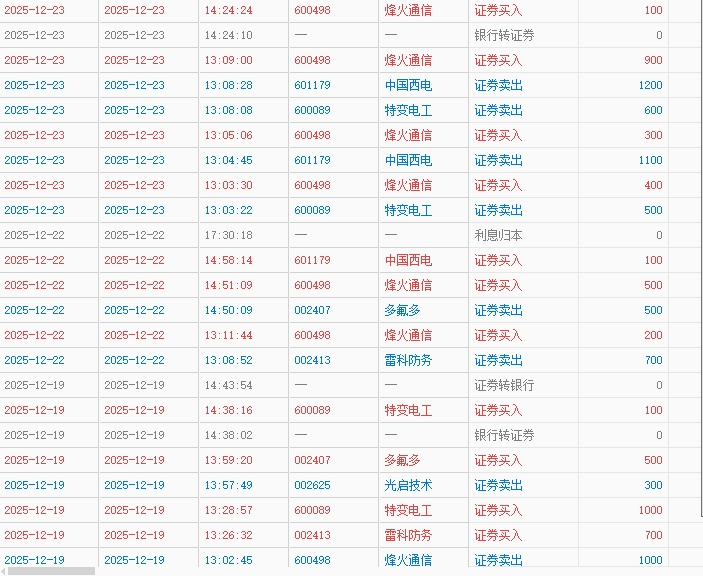Click the 14:38:16 time cell
Viewport: 703px width, 576px height.
point(229,410)
